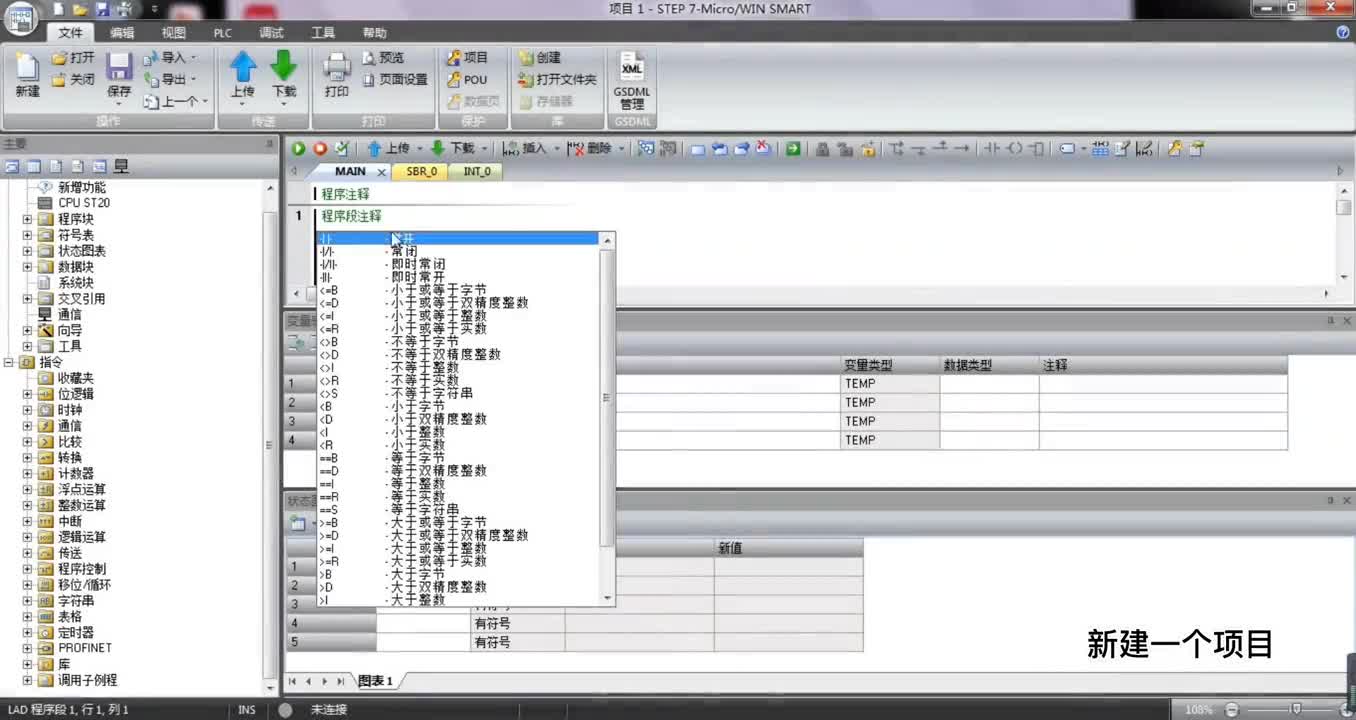
Task: Expand the 位逻辑 instruction folder
Action: [27, 394]
